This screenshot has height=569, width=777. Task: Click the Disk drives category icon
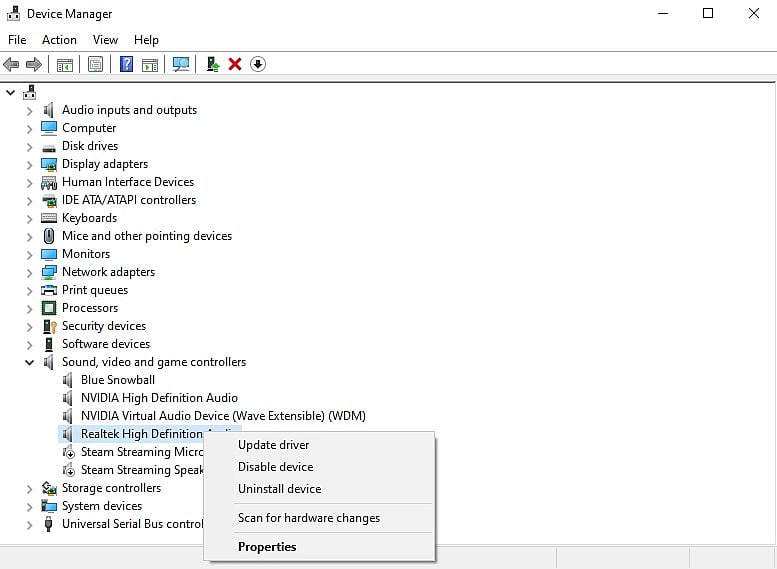(x=49, y=148)
